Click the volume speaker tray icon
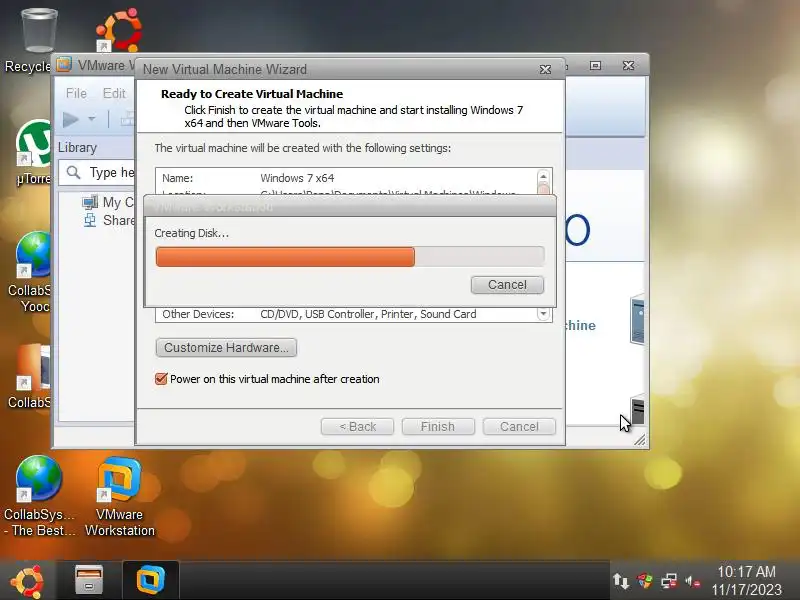The width and height of the screenshot is (800, 600). [x=692, y=581]
